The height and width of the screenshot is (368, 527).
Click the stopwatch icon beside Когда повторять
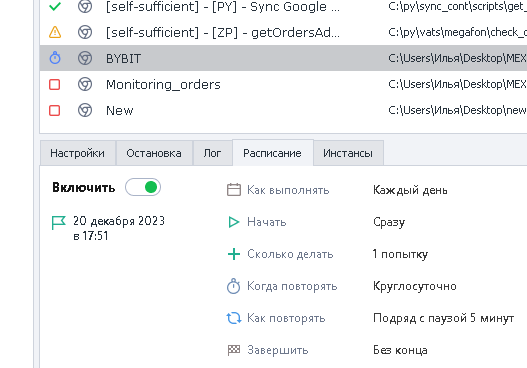[x=234, y=286]
